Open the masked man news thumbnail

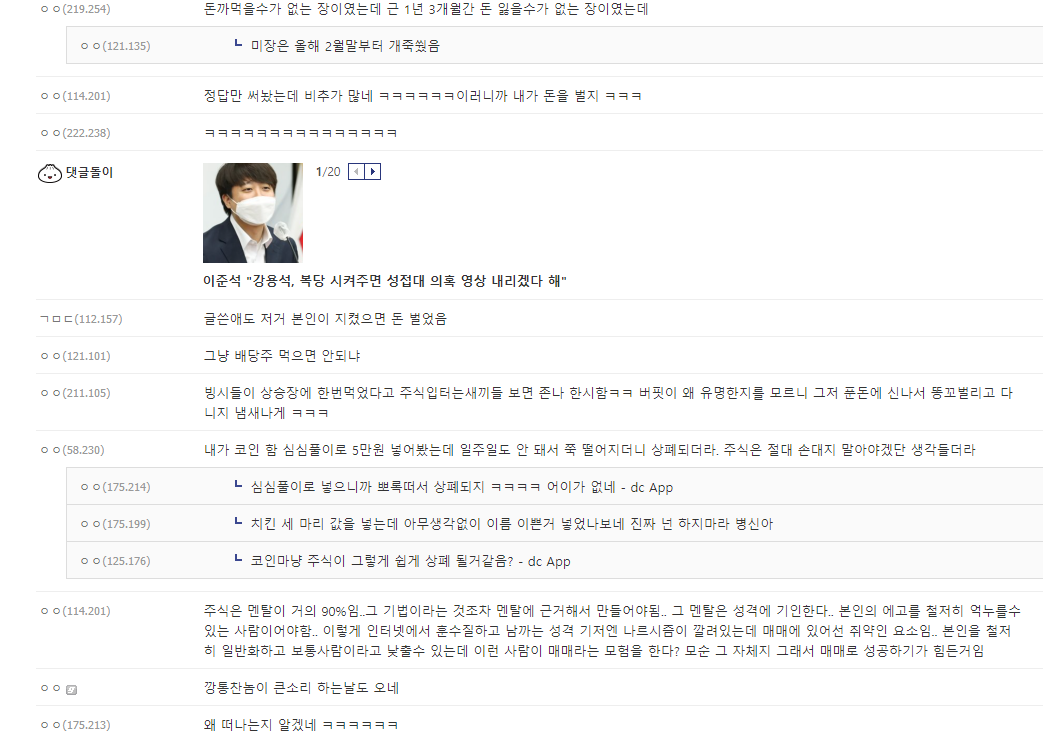click(253, 213)
